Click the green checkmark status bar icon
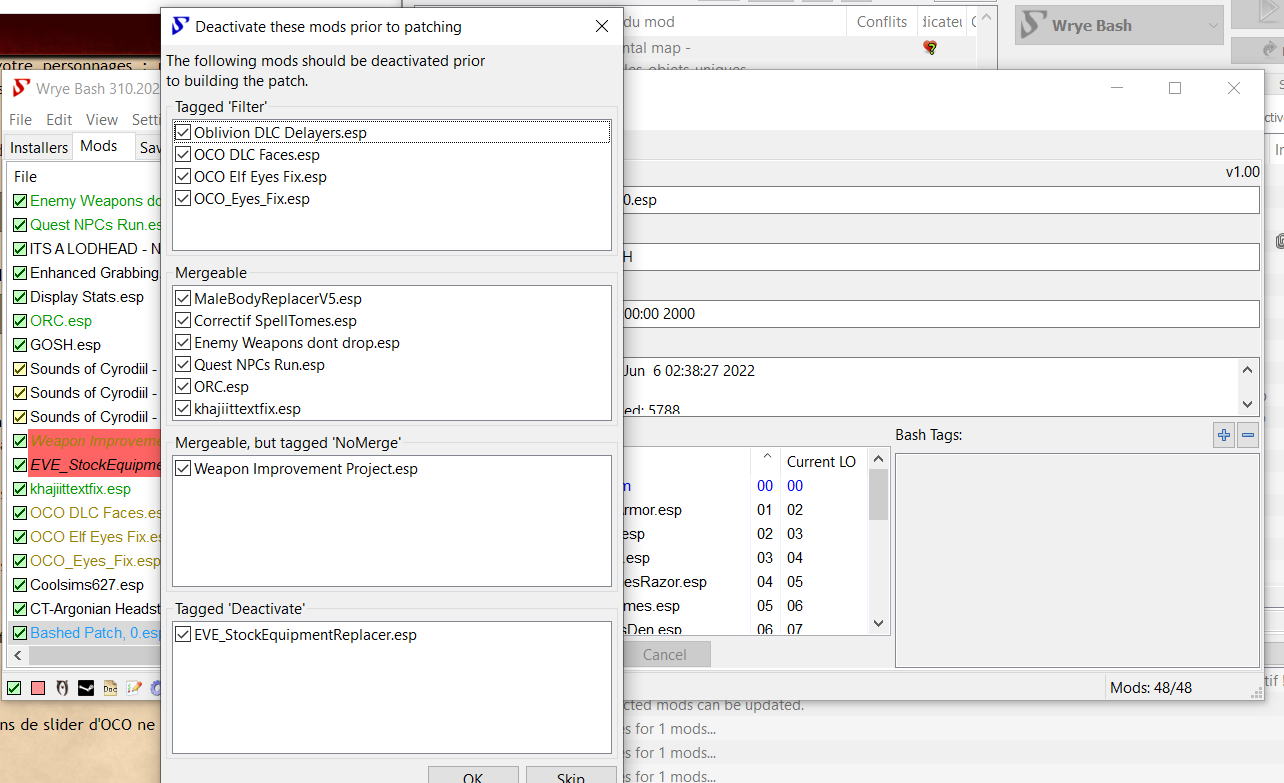 (15, 688)
